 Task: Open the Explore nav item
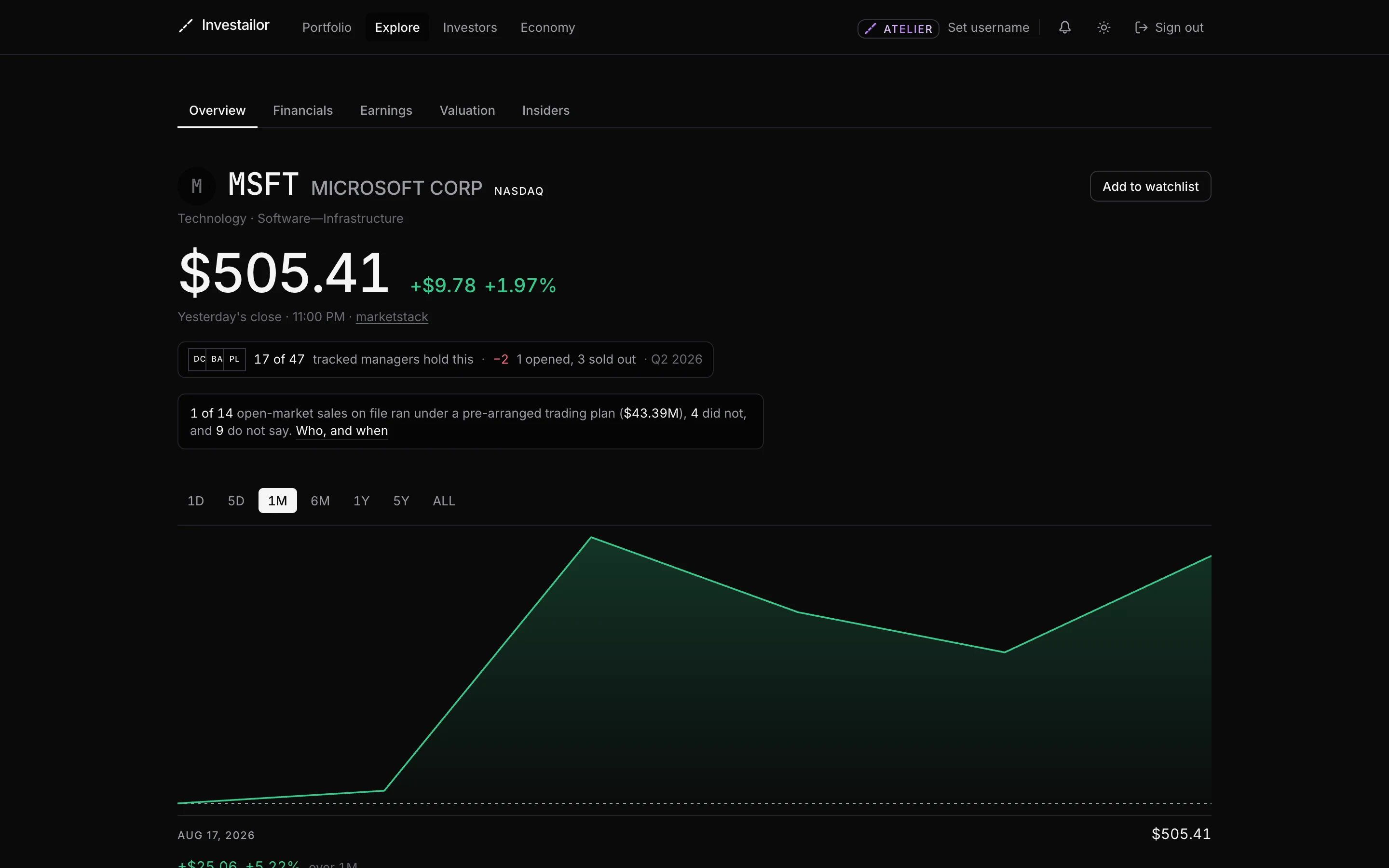click(x=397, y=27)
